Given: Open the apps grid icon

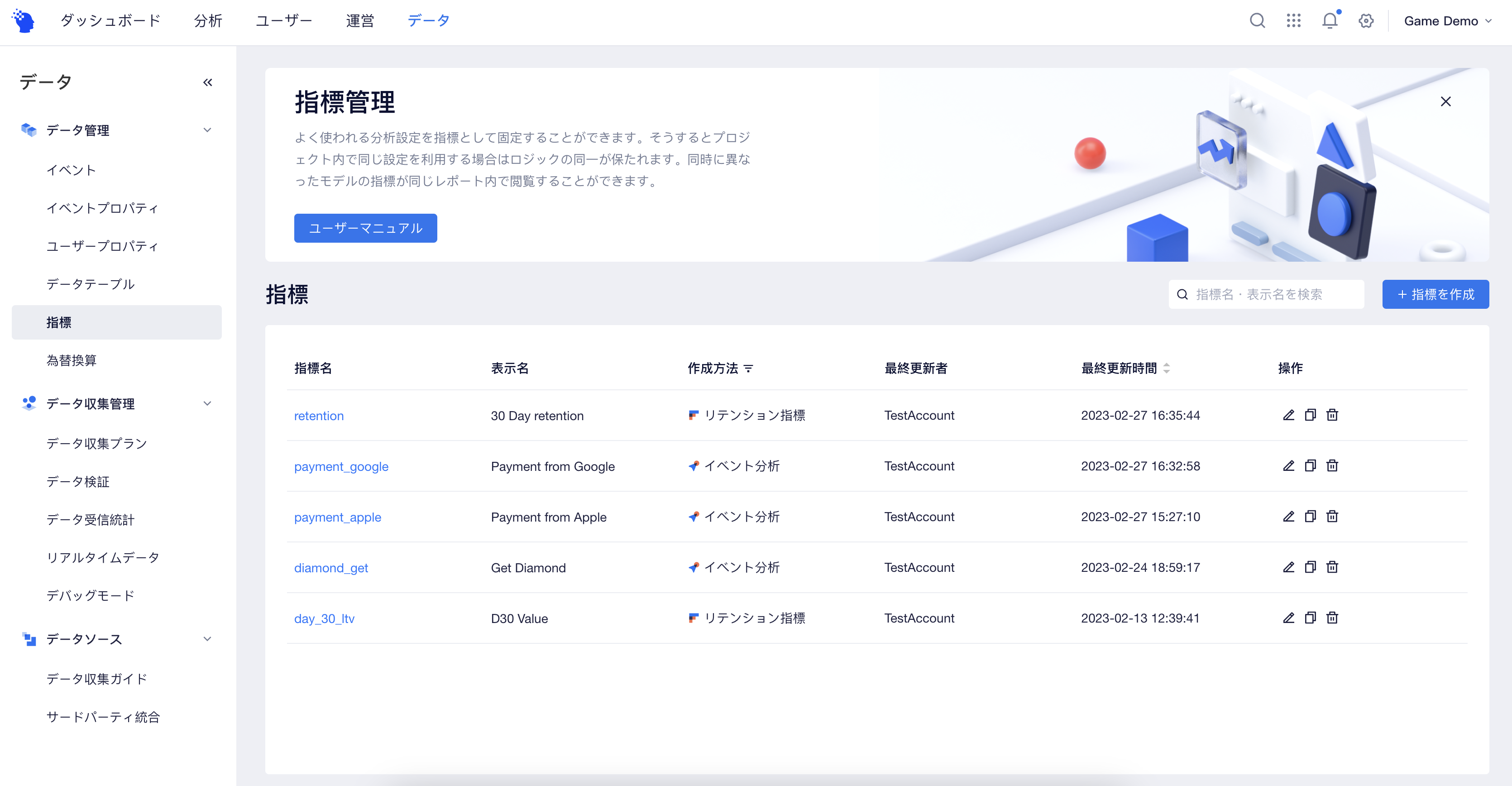Looking at the screenshot, I should pos(1293,21).
